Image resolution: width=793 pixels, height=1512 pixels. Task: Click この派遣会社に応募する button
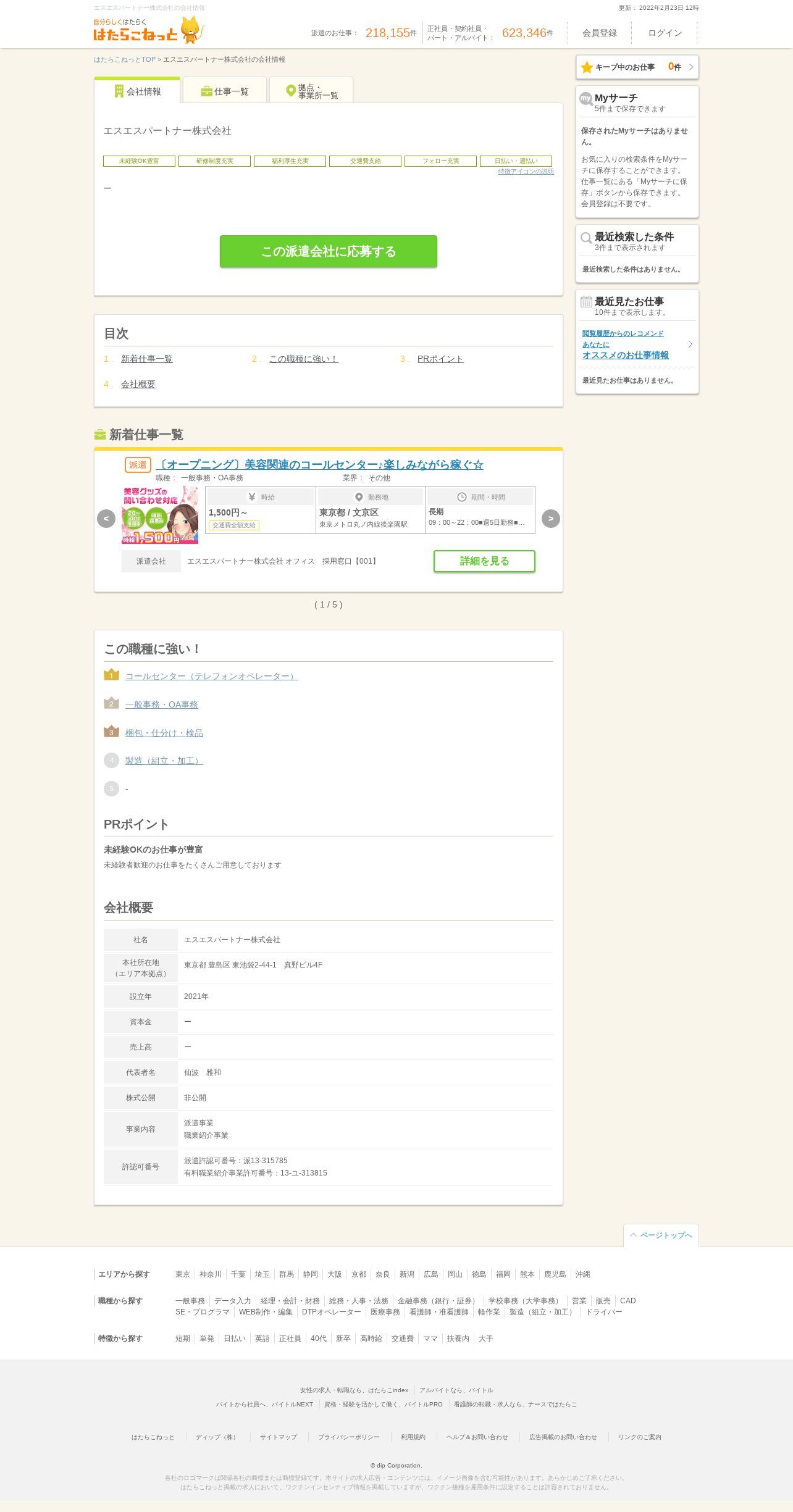[x=329, y=251]
